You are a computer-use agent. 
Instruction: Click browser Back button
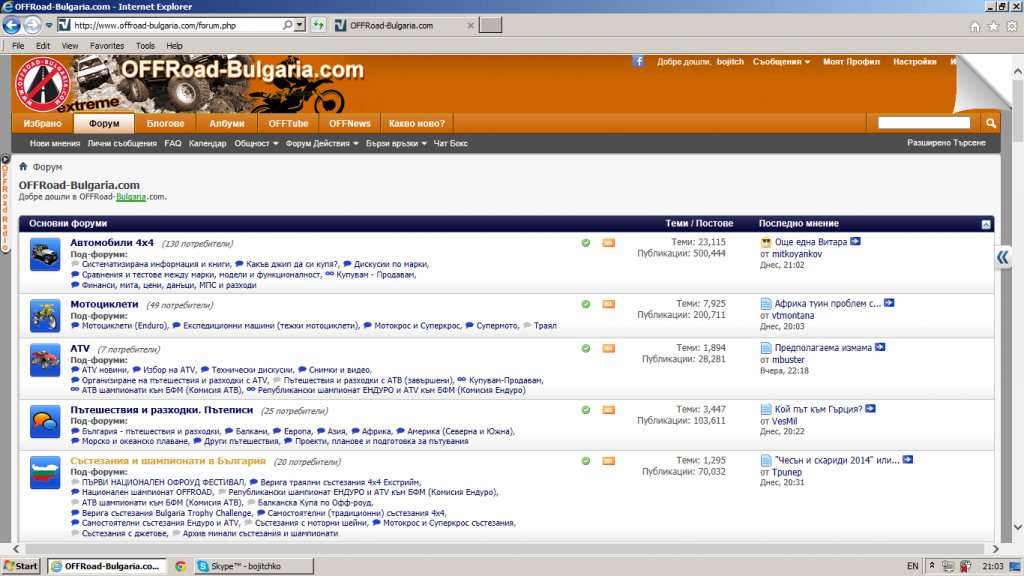tap(12, 25)
